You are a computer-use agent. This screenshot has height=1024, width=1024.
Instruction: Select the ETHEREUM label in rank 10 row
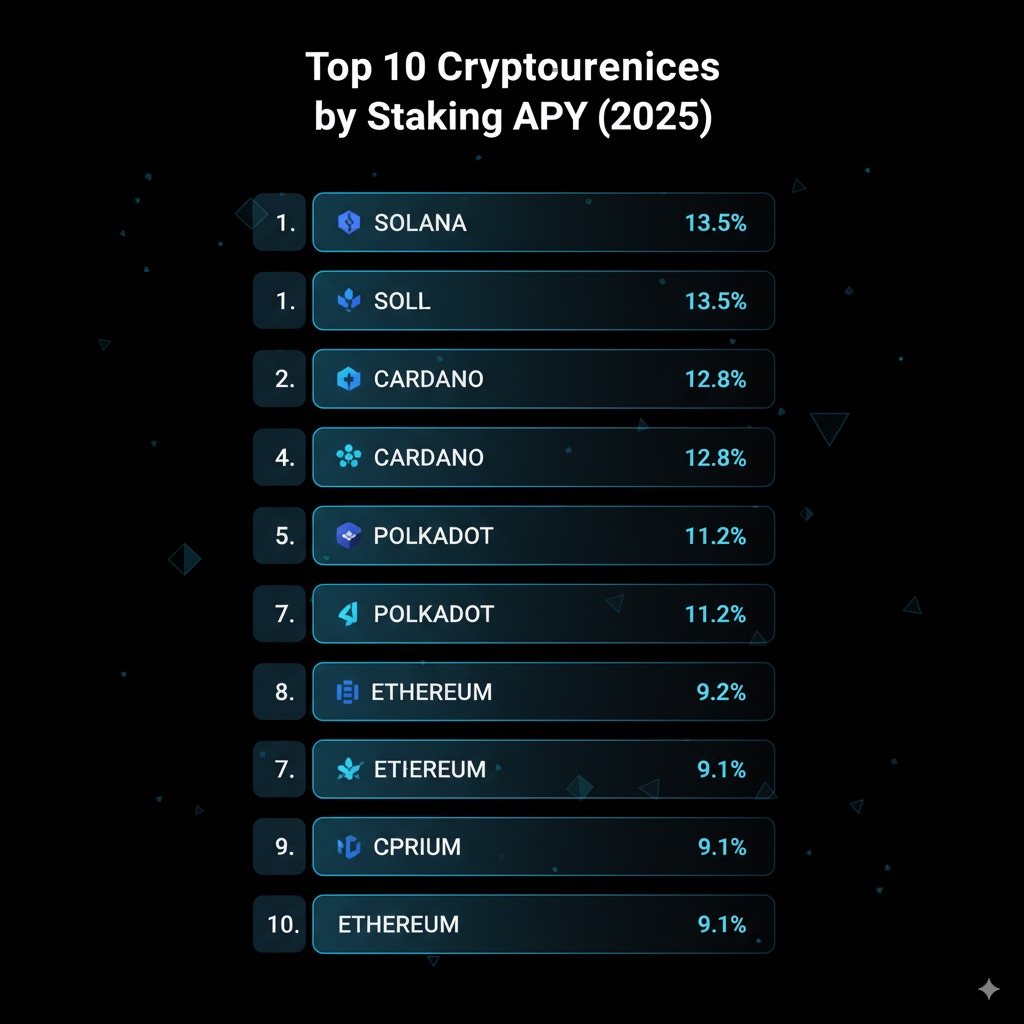tap(398, 925)
